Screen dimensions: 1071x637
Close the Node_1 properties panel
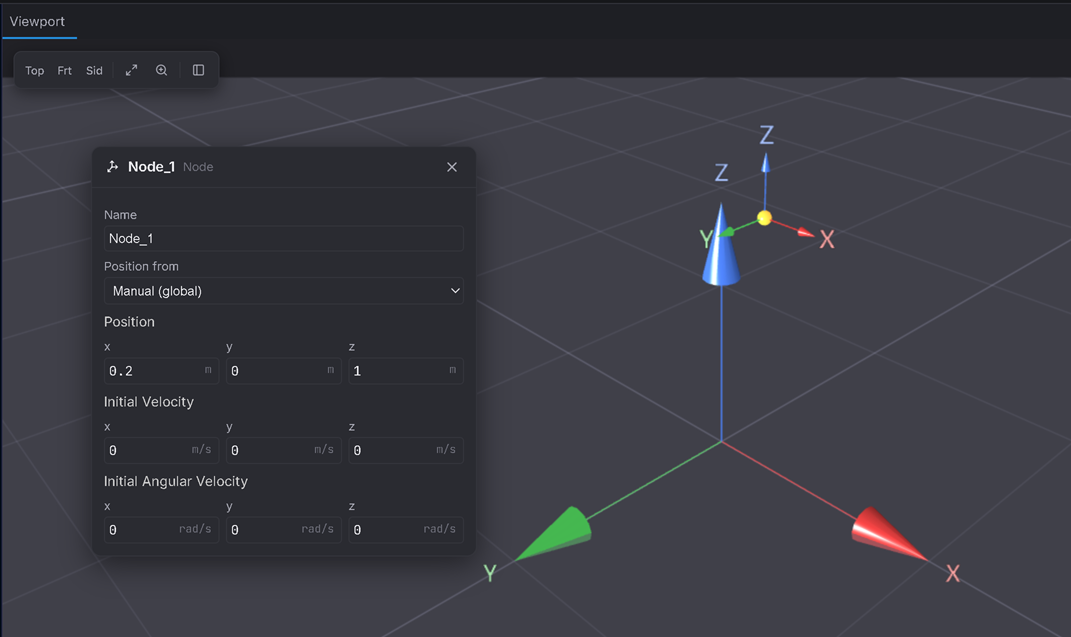(451, 167)
